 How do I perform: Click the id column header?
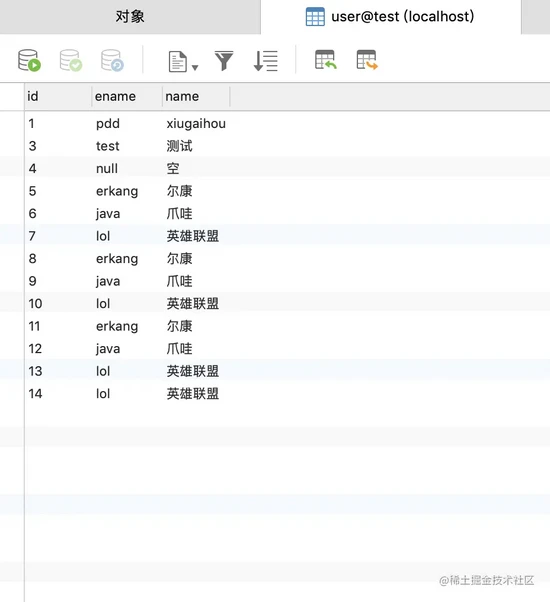[x=58, y=96]
